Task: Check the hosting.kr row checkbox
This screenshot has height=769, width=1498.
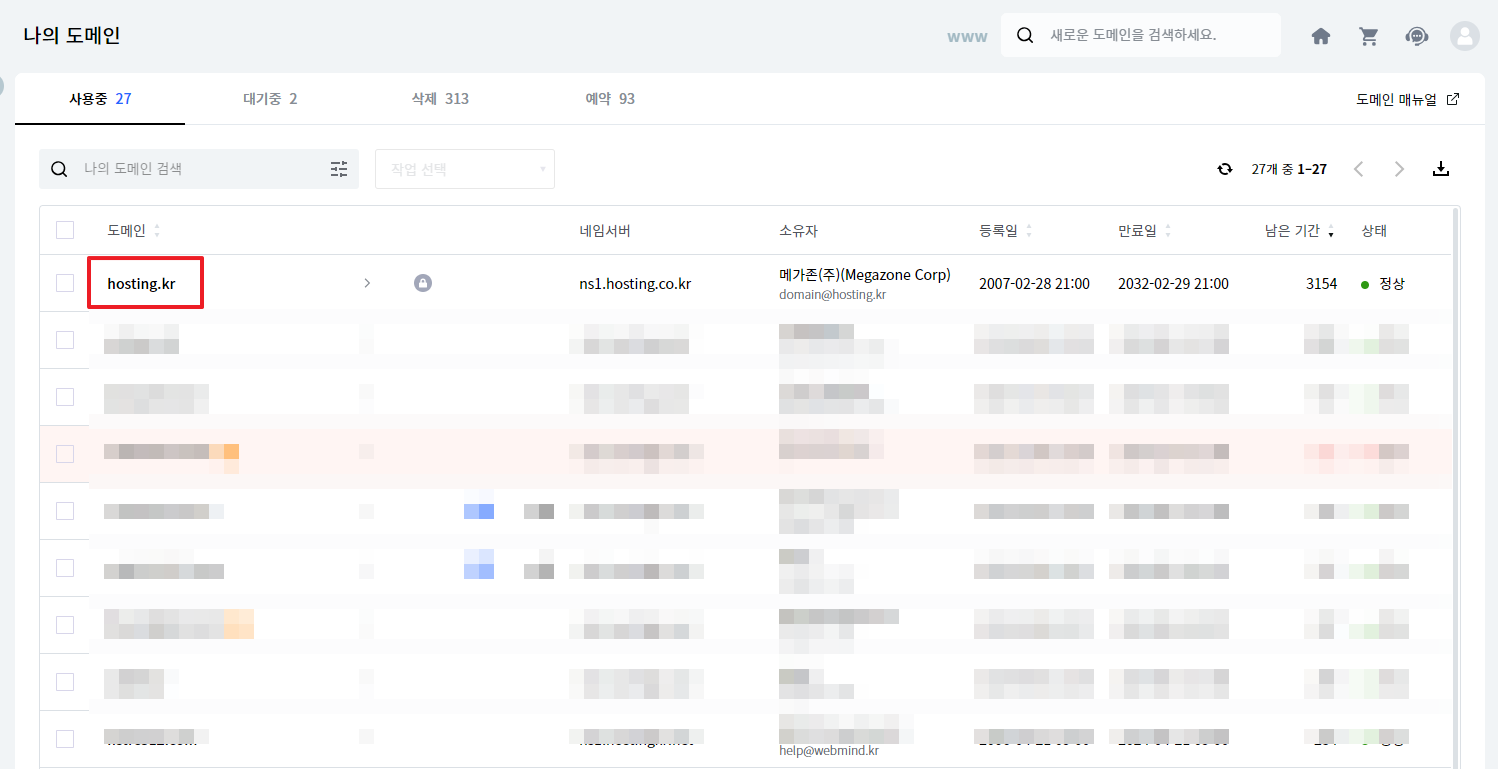Action: click(65, 284)
